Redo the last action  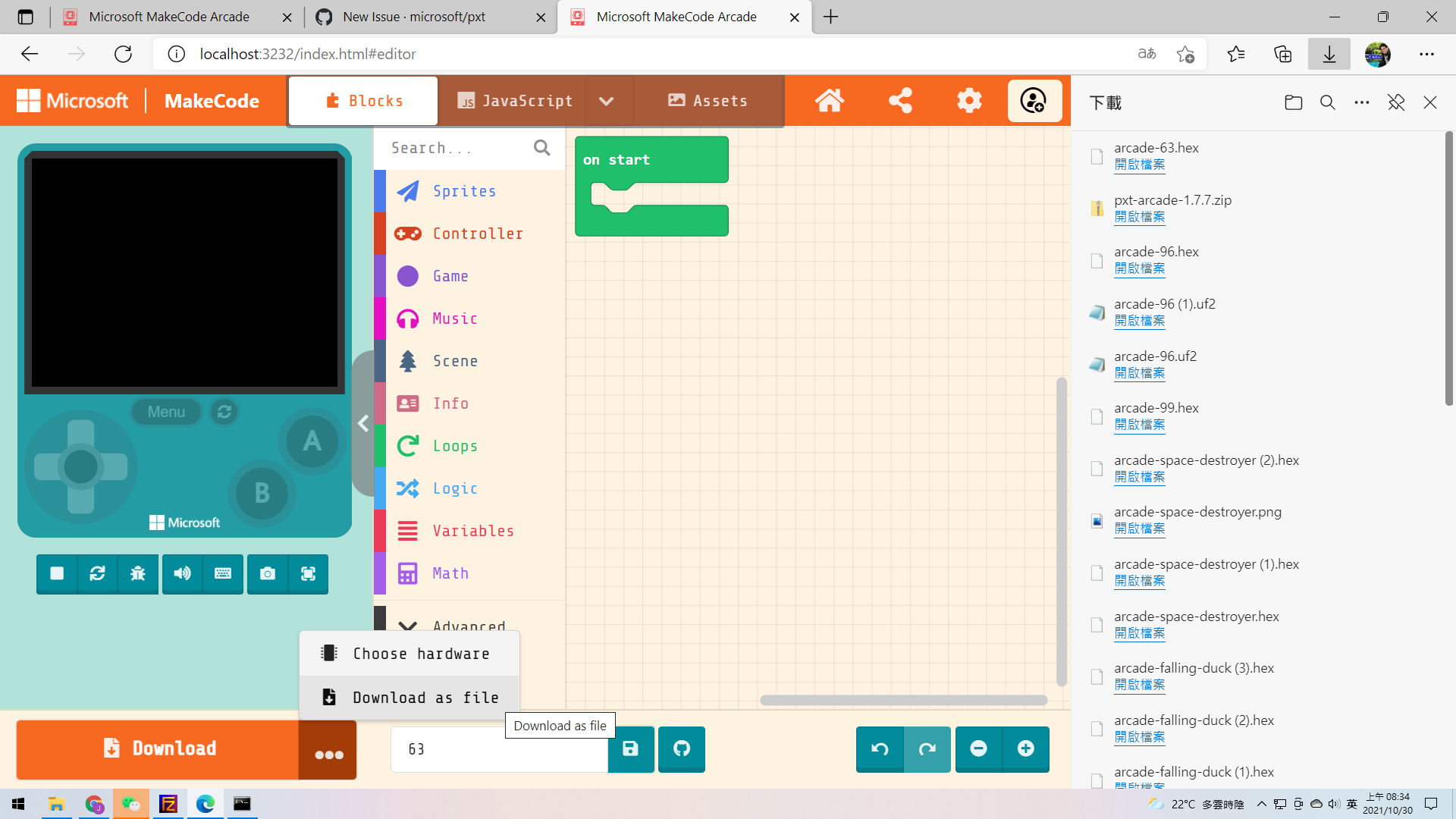pos(927,749)
